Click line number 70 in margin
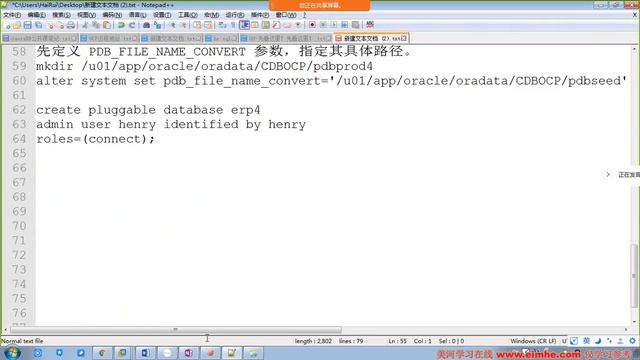640x360 pixels. coord(19,226)
